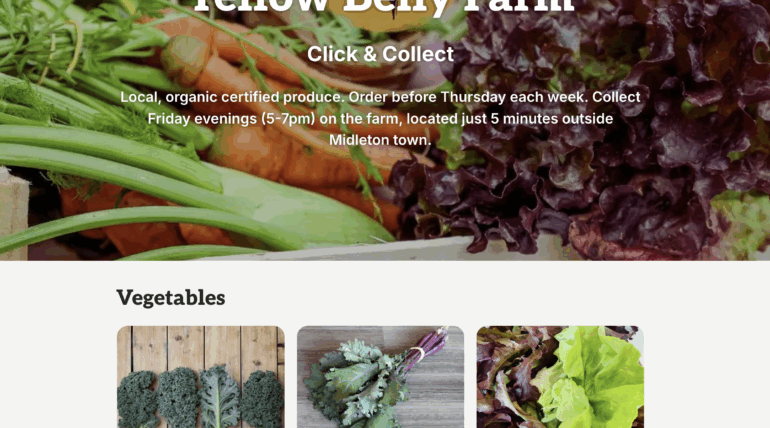Viewport: 770px width, 428px height.
Task: Click the 'Friday evenings (5-7pm)' text
Action: pos(231,118)
